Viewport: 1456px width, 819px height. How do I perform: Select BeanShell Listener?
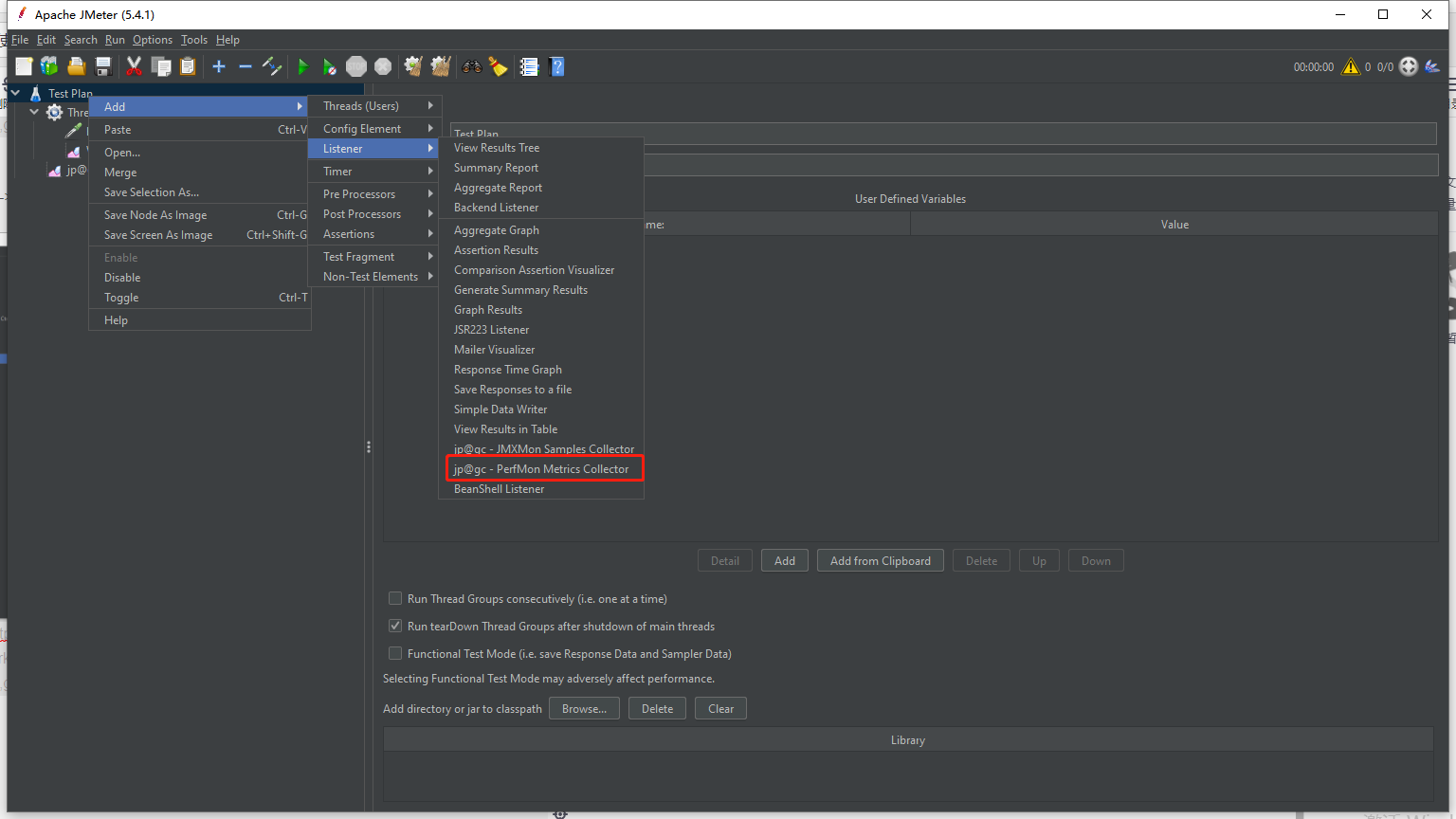(541, 488)
